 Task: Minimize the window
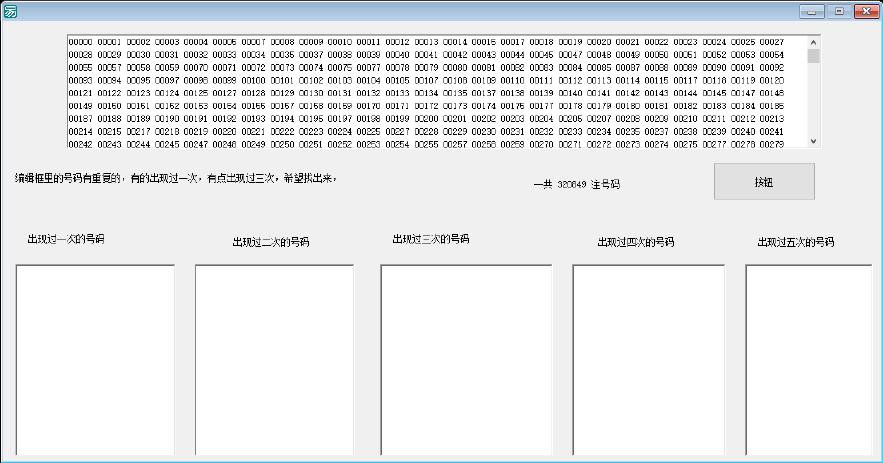pos(812,11)
